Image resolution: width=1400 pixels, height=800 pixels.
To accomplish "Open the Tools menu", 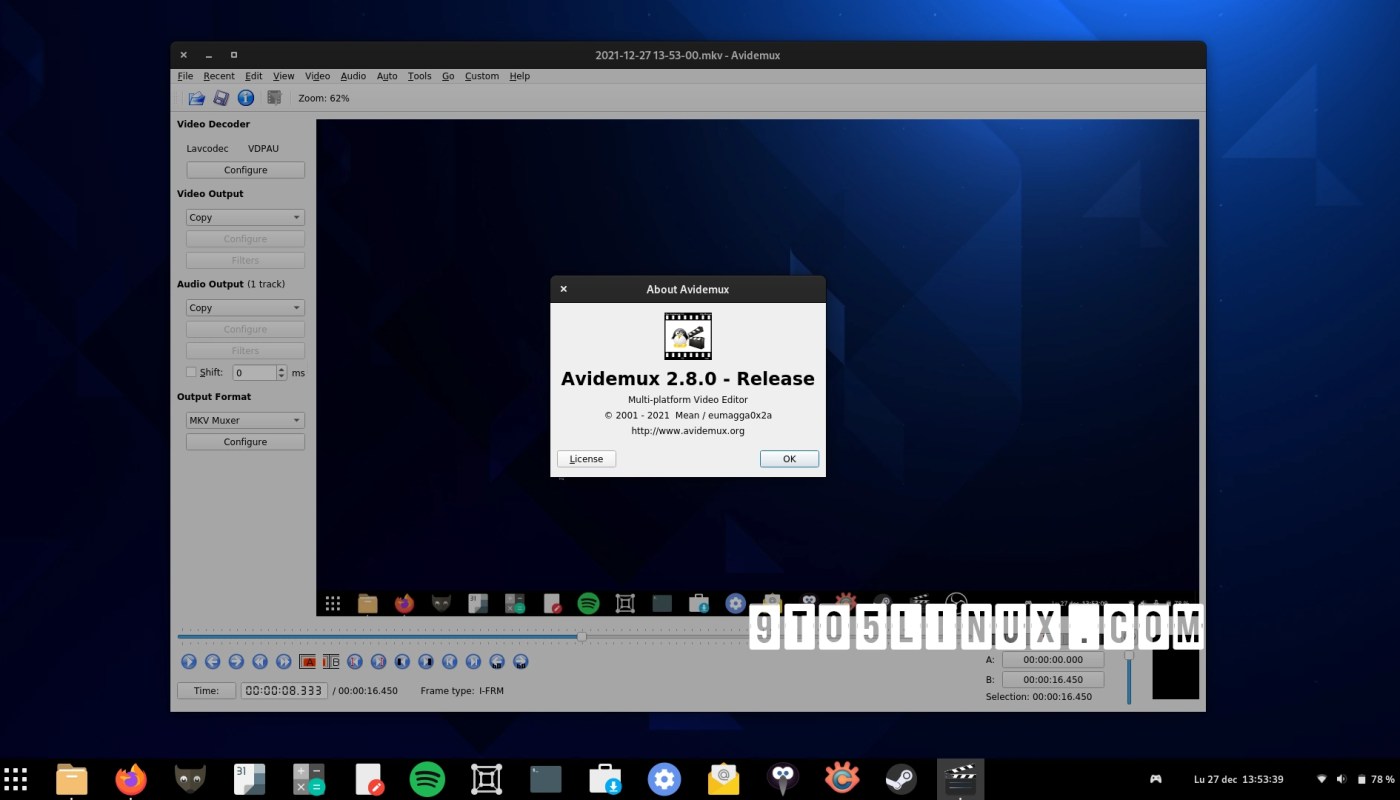I will [x=420, y=76].
